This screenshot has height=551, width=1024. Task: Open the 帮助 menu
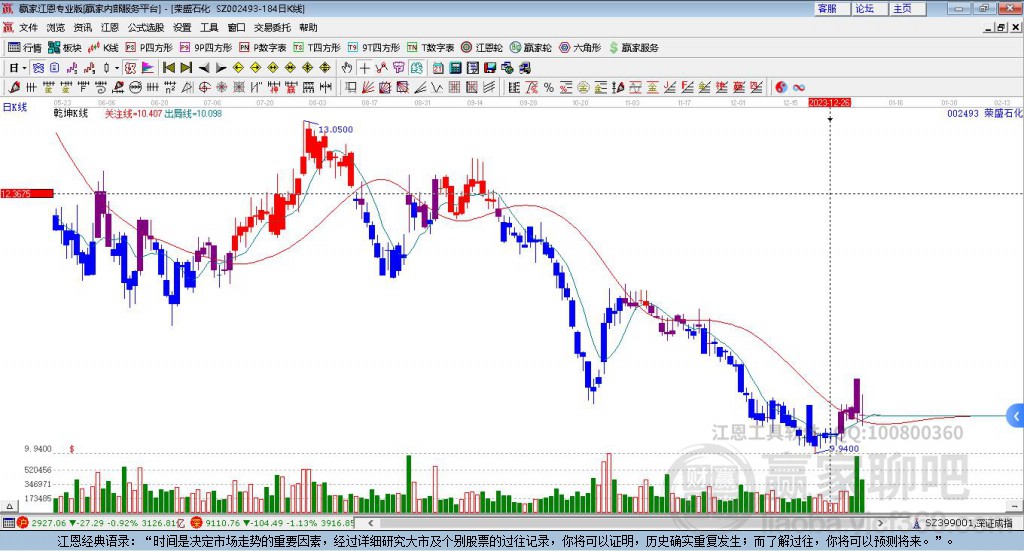tap(308, 27)
